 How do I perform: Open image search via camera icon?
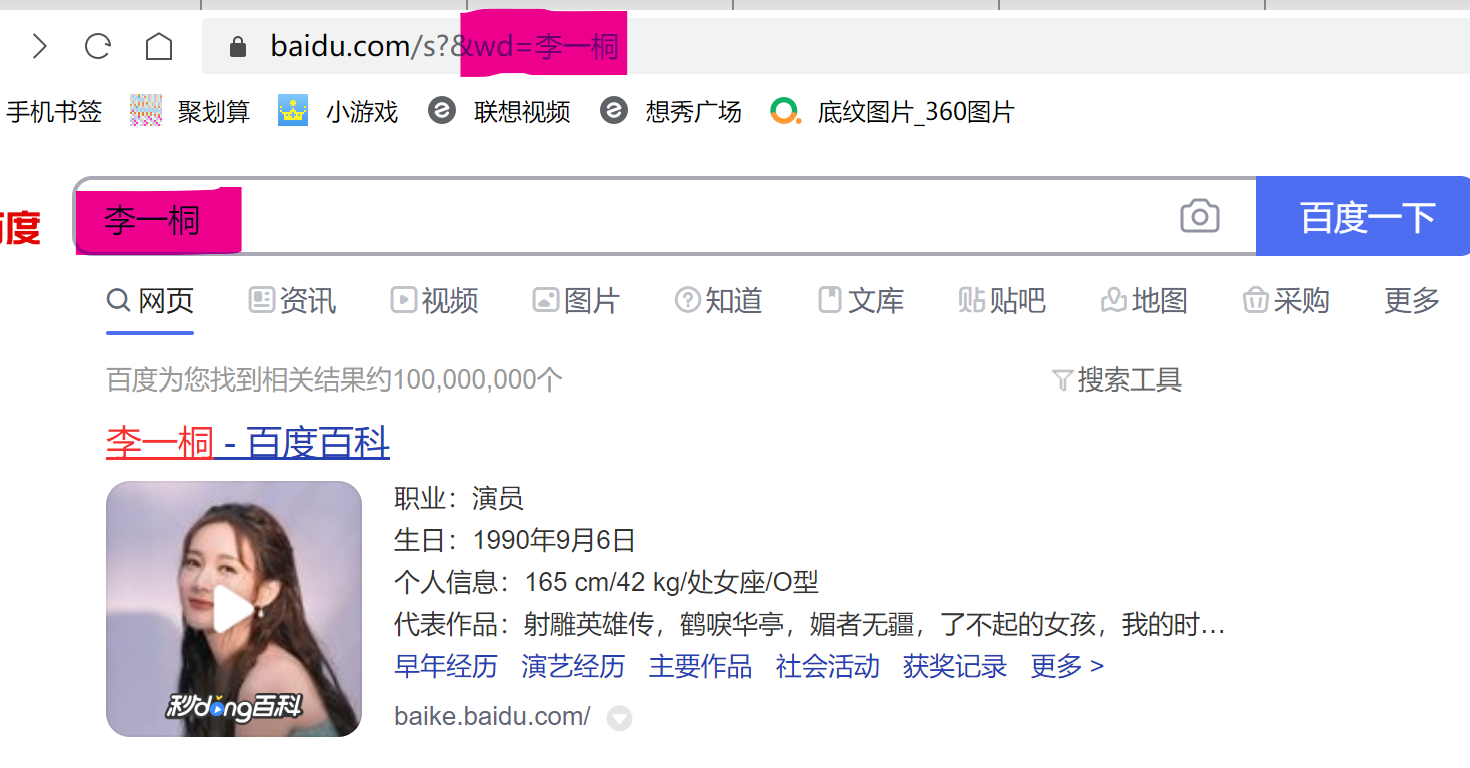(x=1199, y=215)
